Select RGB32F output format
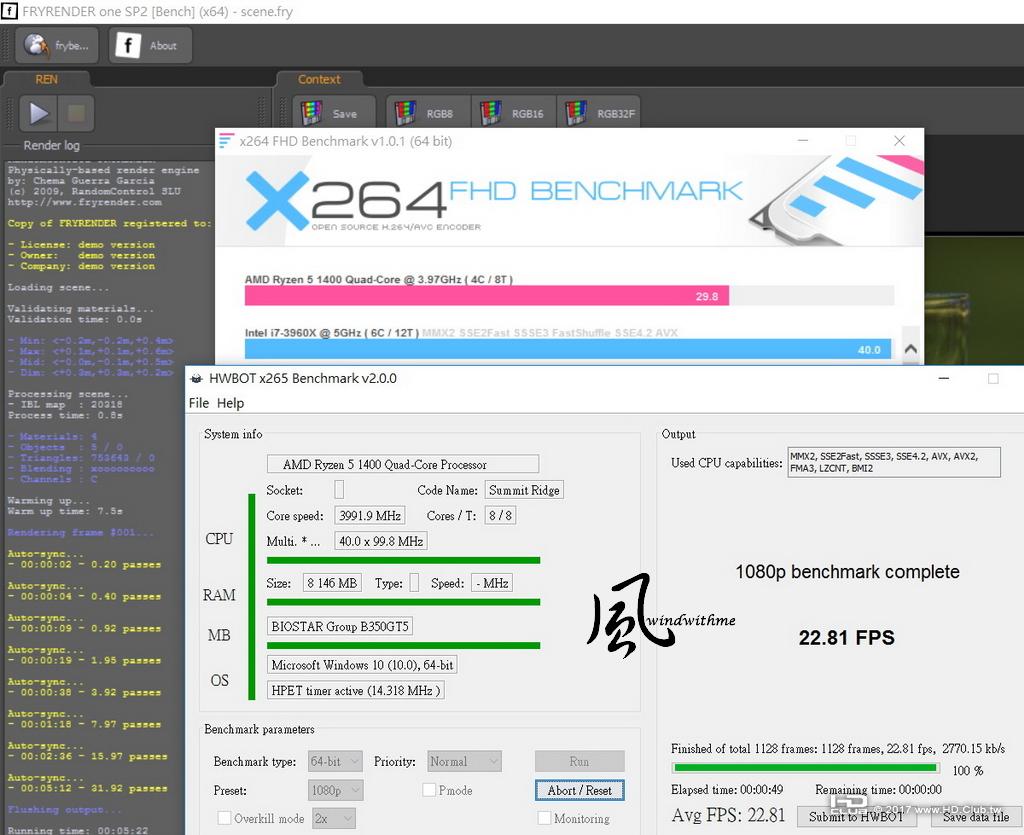1024x835 pixels. click(x=599, y=113)
